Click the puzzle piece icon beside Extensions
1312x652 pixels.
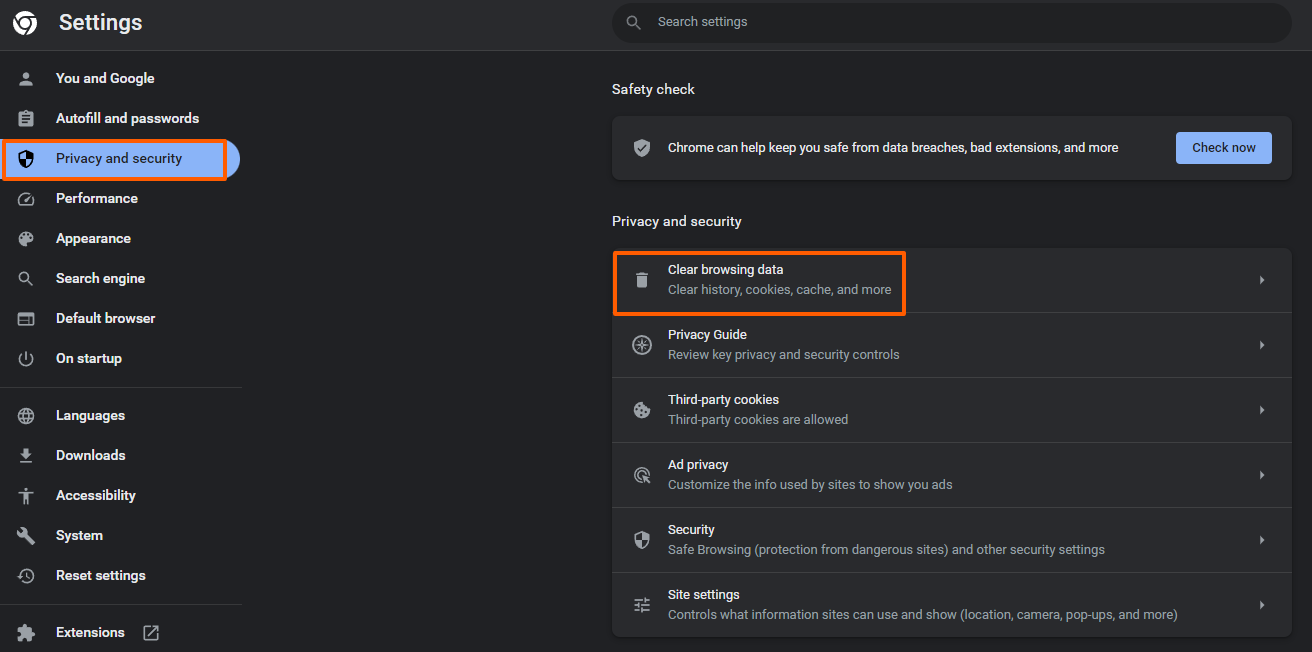(26, 632)
